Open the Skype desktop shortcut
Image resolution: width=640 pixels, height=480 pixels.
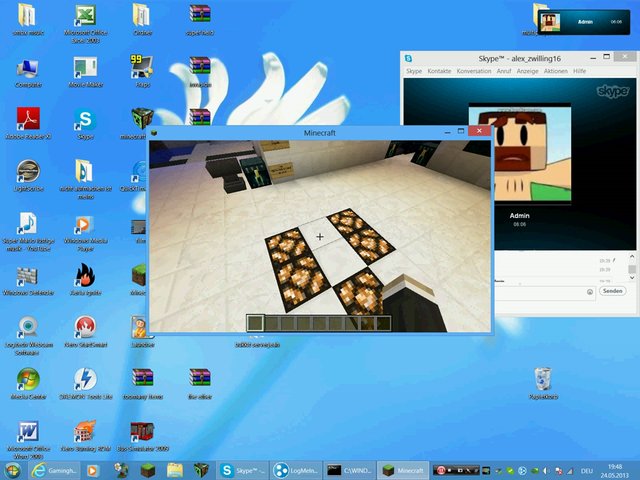pyautogui.click(x=84, y=122)
